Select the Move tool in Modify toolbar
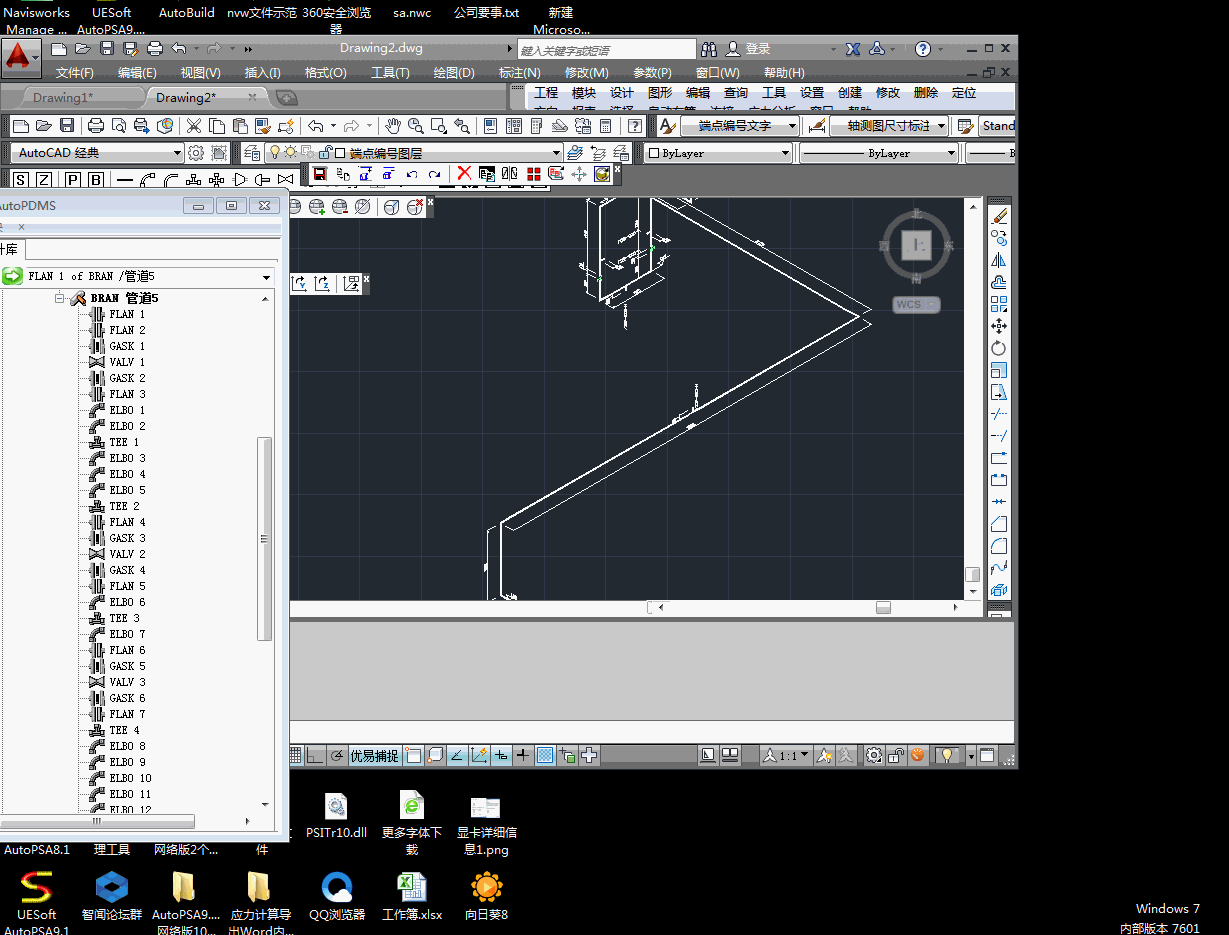Image resolution: width=1229 pixels, height=935 pixels. 999,326
